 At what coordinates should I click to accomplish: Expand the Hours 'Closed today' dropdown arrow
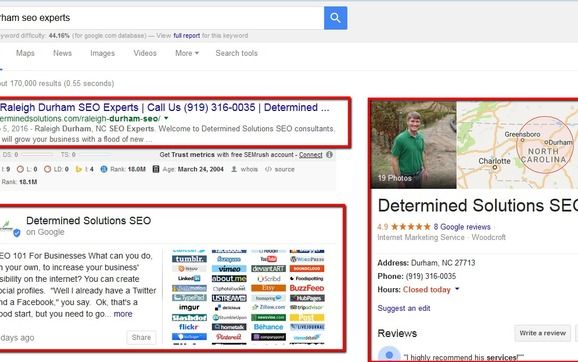point(457,289)
